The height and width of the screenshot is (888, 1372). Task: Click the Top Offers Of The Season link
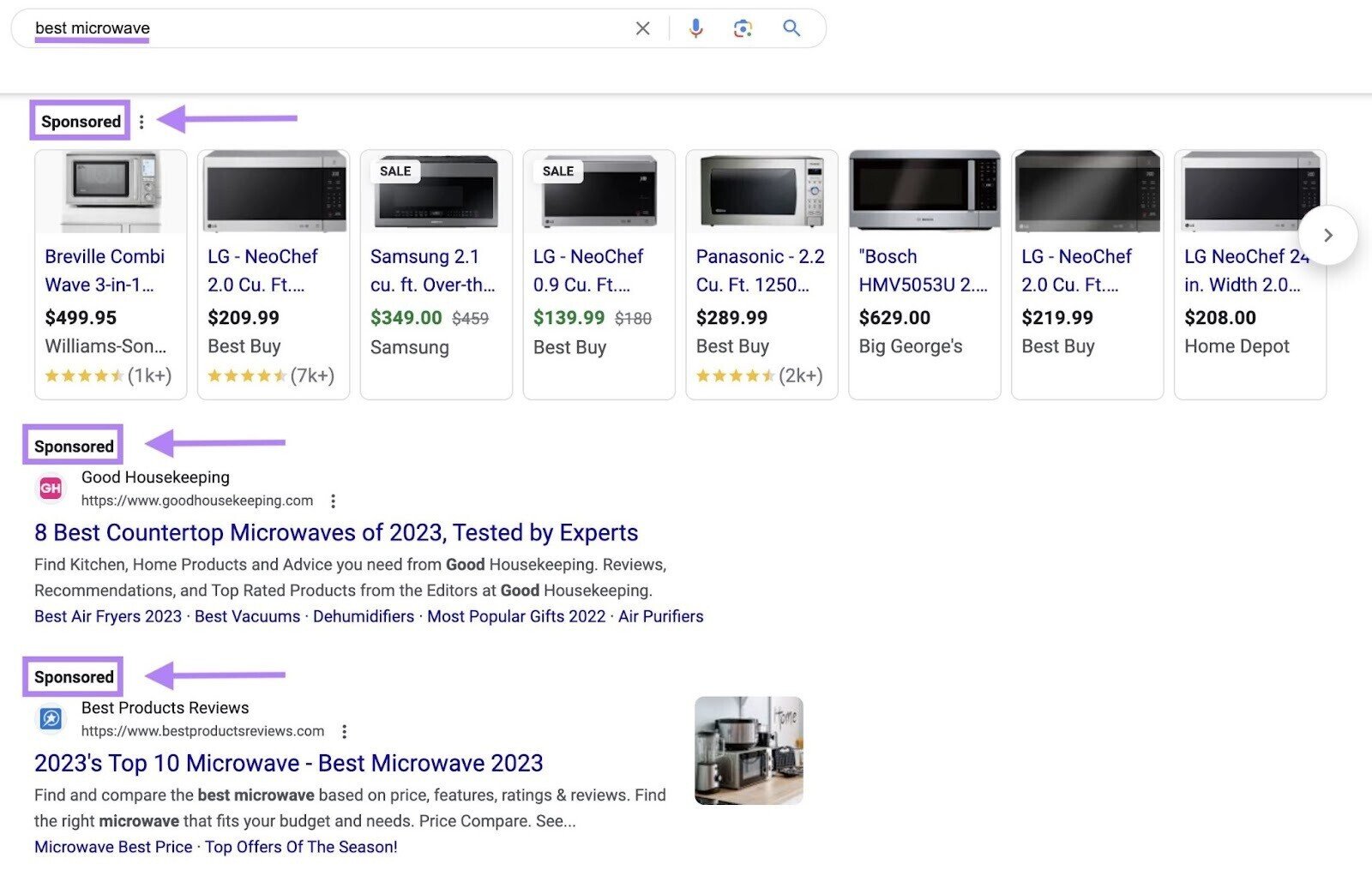pyautogui.click(x=300, y=846)
